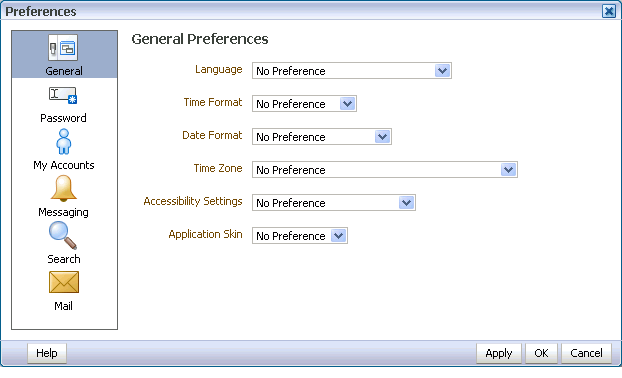This screenshot has width=622, height=378.
Task: Expand the Application Skin dropdown arrow
Action: pos(338,236)
